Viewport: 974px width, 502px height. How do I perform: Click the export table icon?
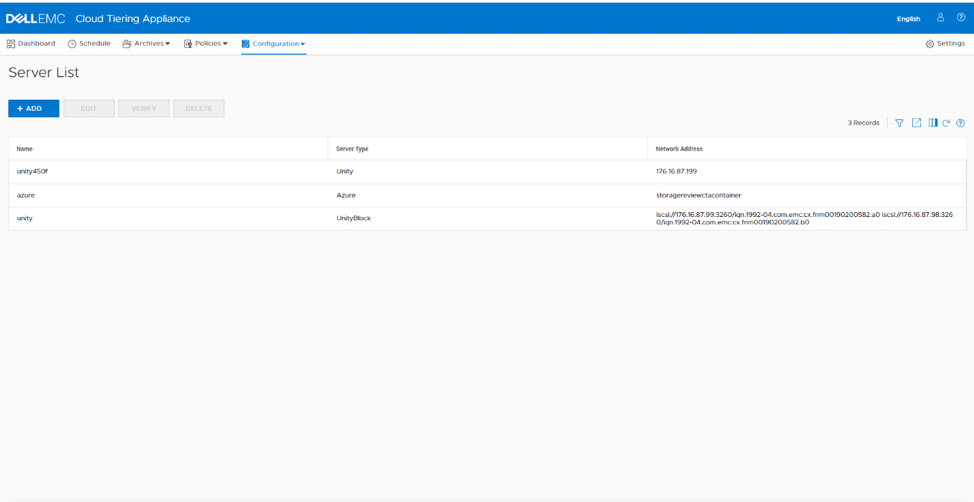click(916, 123)
